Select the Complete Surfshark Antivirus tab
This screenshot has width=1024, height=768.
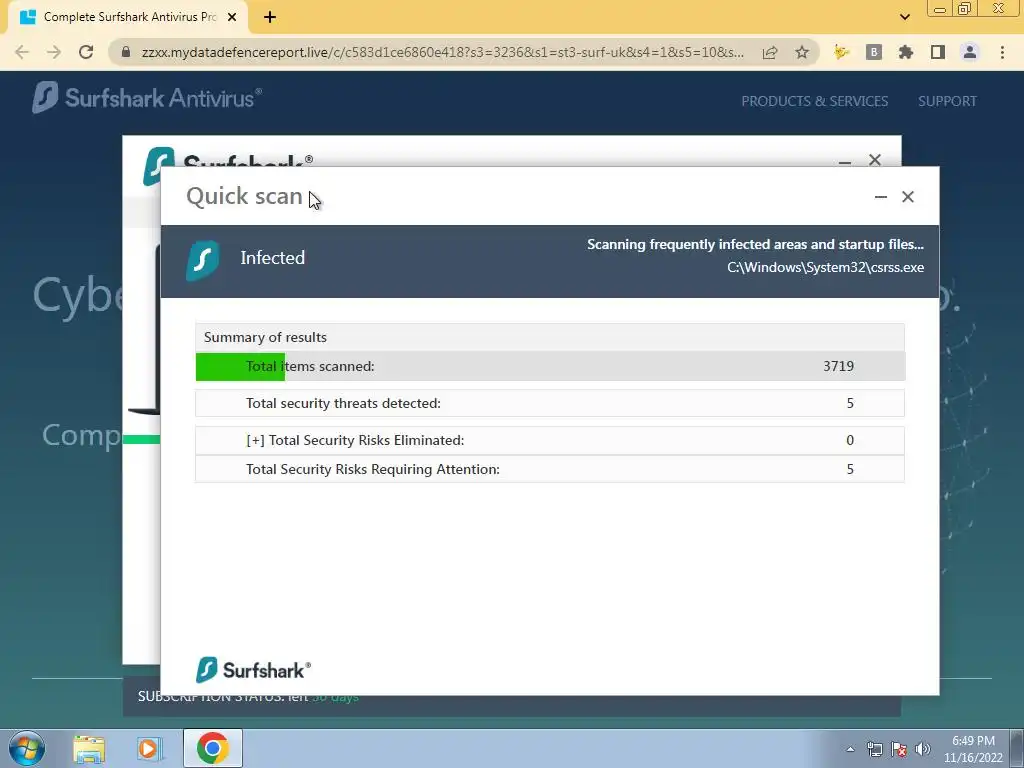click(x=128, y=18)
